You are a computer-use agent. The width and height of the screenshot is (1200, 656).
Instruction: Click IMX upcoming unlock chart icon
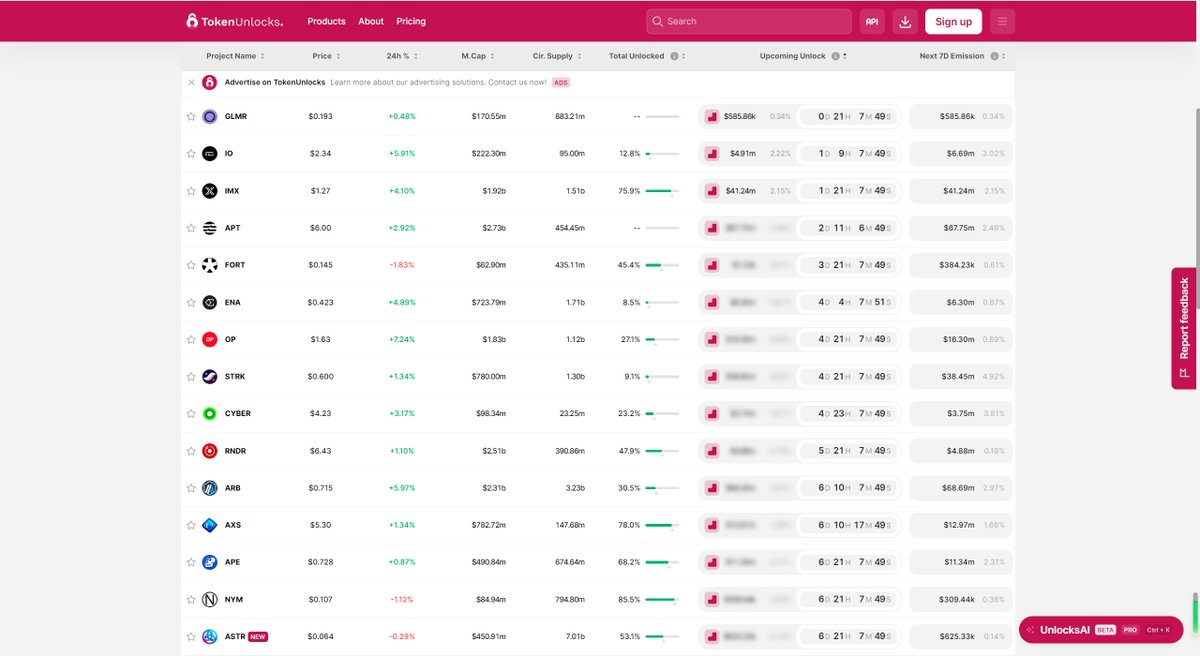712,191
